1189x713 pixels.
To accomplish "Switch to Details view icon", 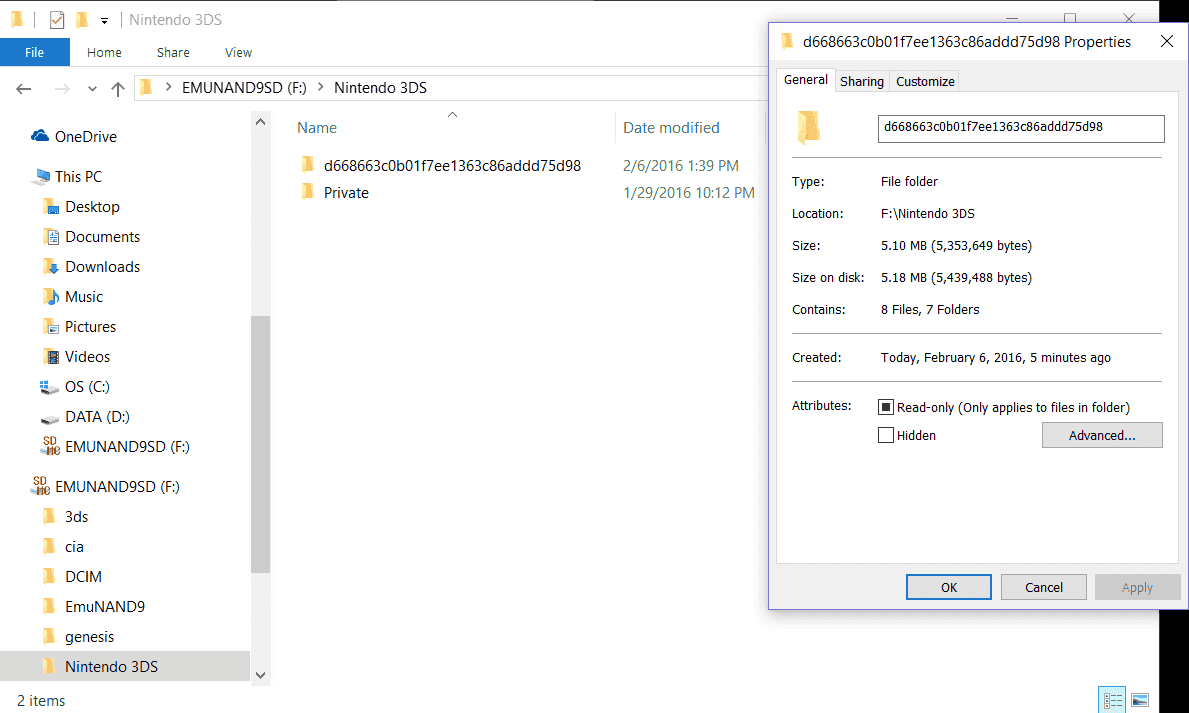I will (x=1112, y=700).
